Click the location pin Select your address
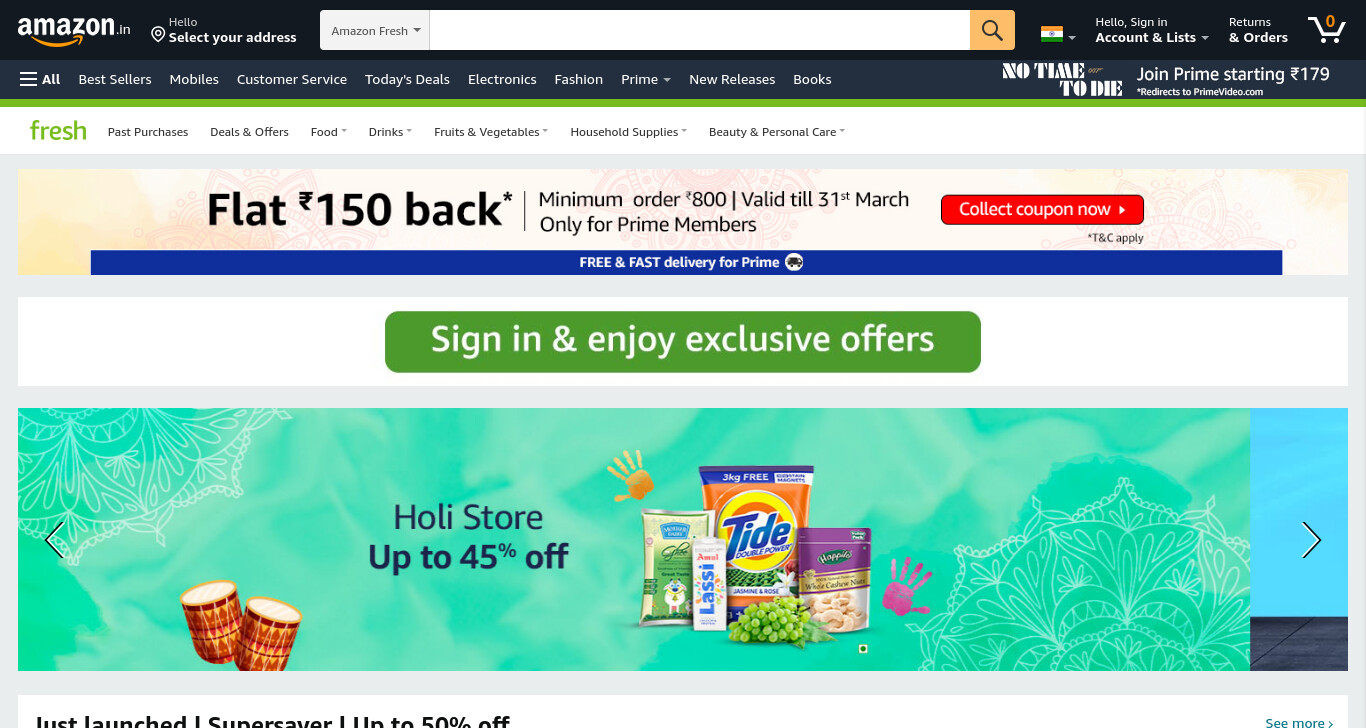This screenshot has width=1366, height=728. [x=224, y=30]
